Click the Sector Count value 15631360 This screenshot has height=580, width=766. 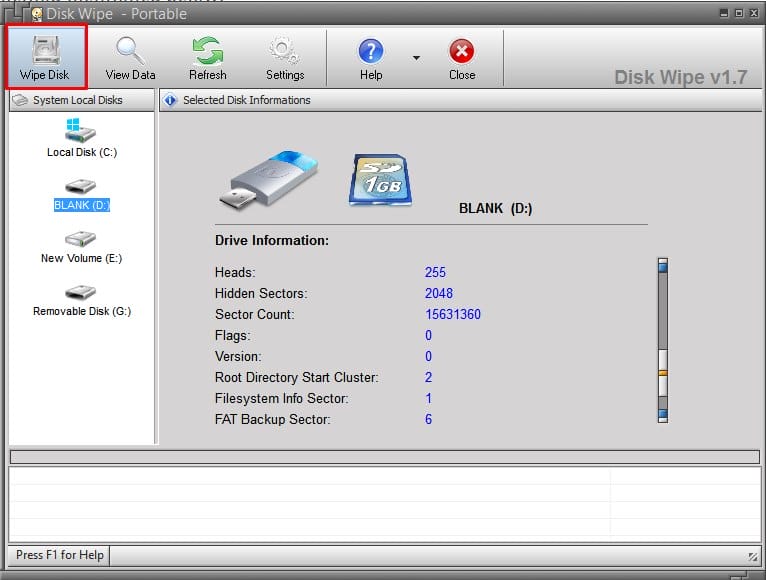tap(453, 314)
